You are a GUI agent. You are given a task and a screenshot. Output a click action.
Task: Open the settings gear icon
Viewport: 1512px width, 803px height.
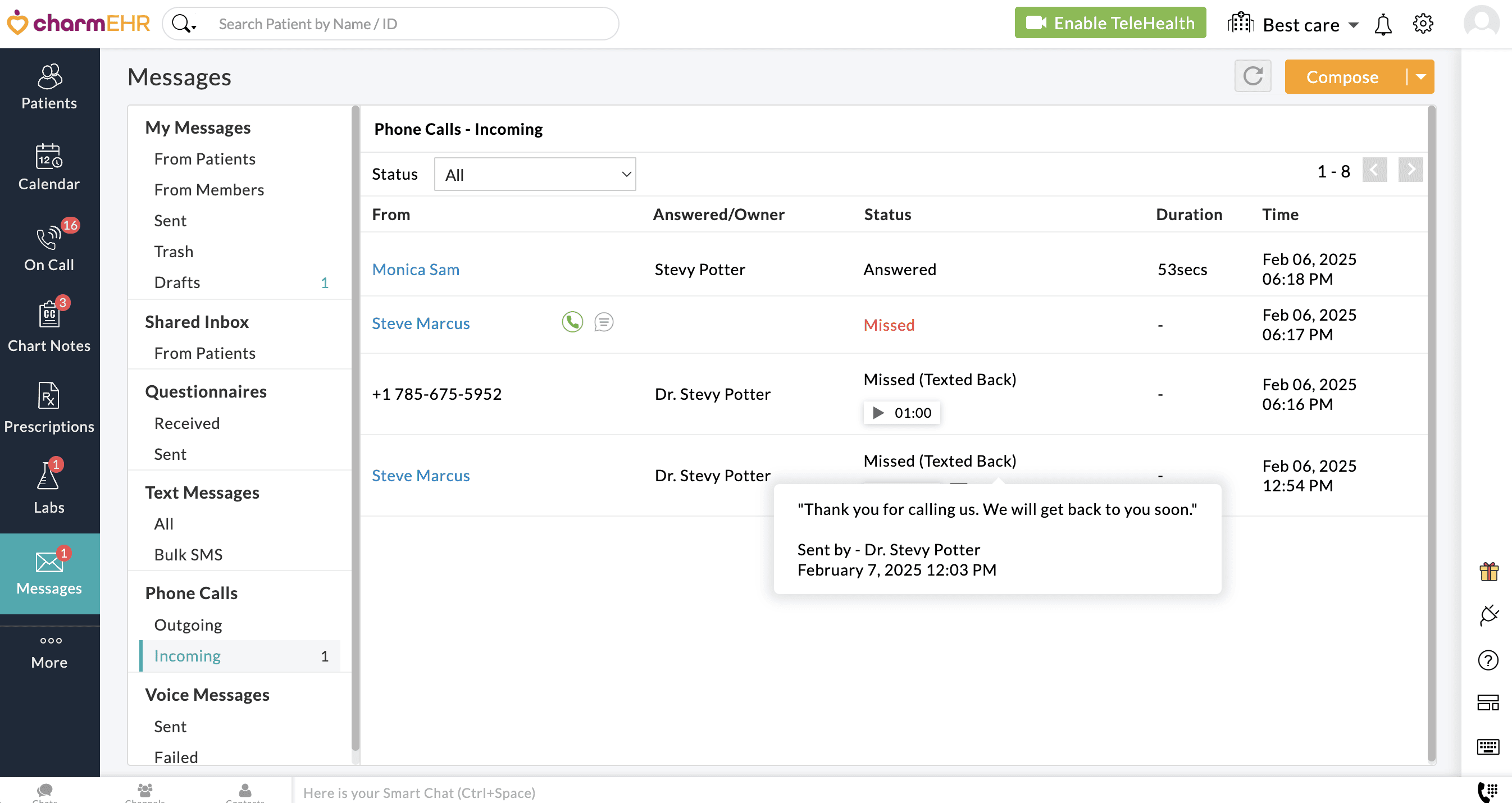tap(1423, 24)
